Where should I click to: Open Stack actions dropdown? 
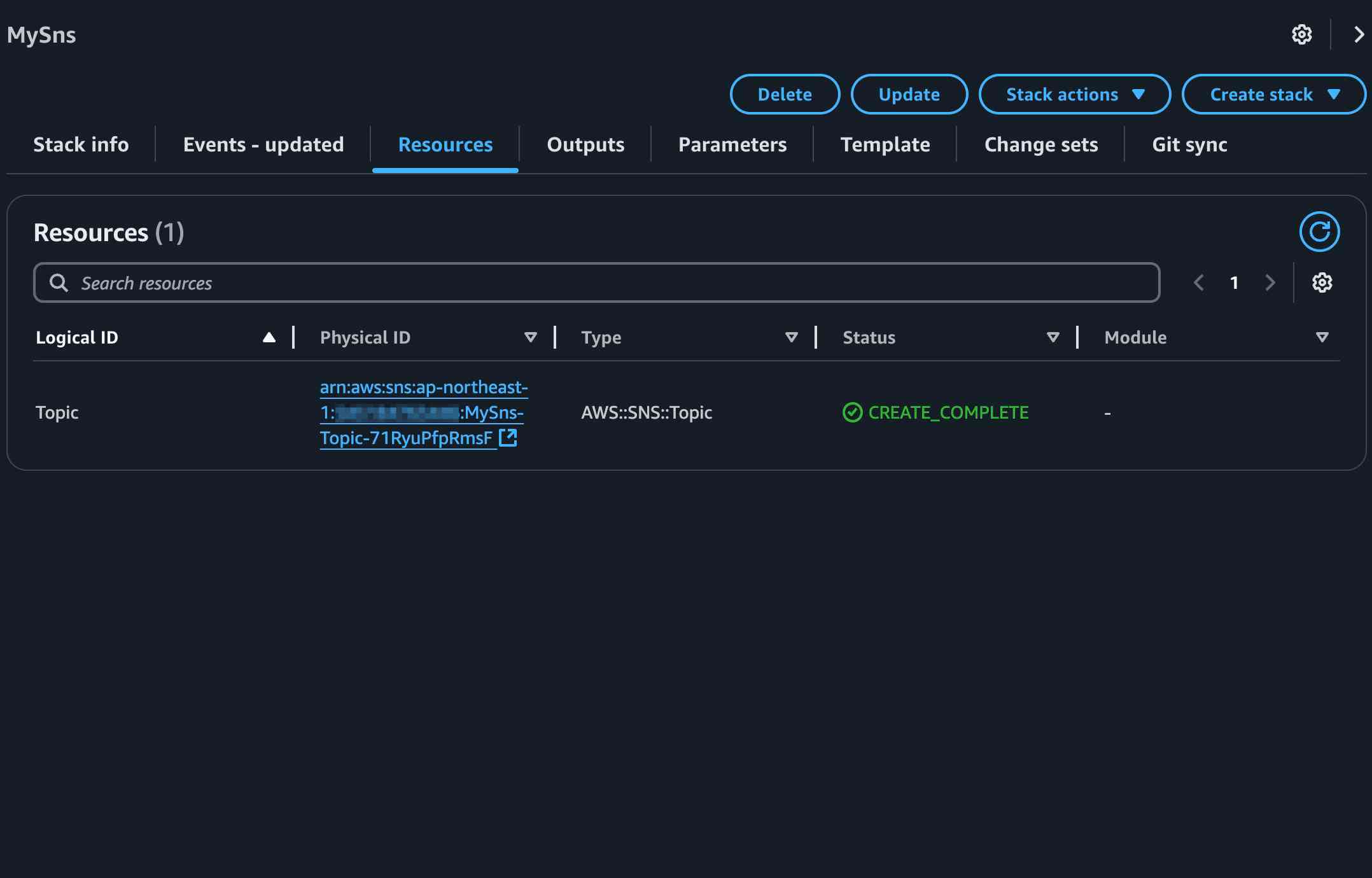pos(1074,94)
